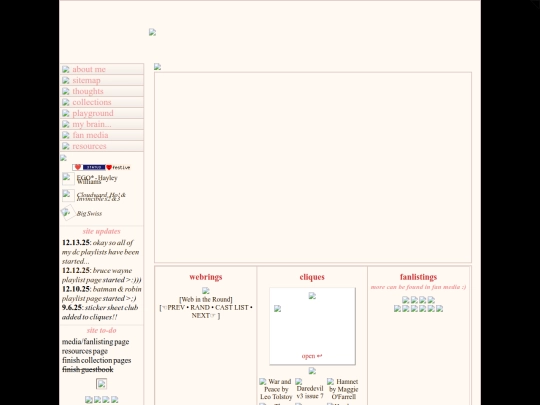Click the finish collection pages to-do item
This screenshot has height=405, width=540.
tap(96, 360)
